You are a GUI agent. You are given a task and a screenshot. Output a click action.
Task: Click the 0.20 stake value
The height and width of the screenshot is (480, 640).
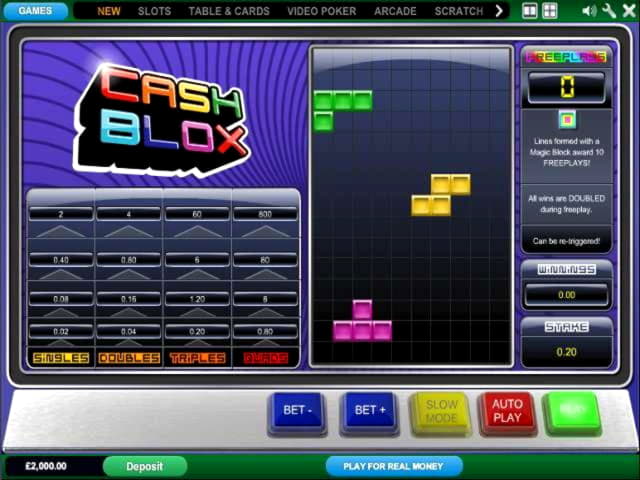(x=567, y=352)
